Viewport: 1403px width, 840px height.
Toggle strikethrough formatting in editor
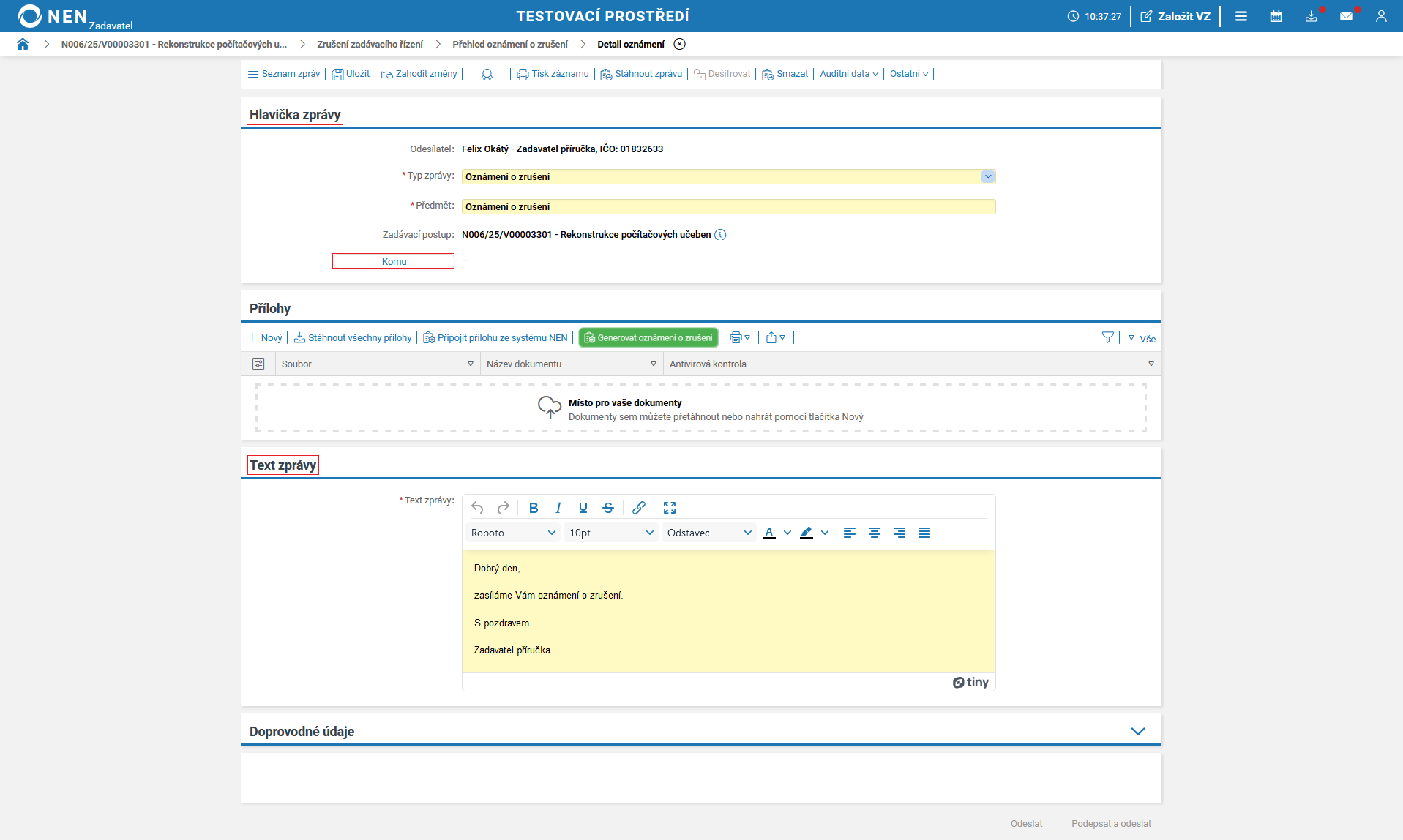coord(608,508)
